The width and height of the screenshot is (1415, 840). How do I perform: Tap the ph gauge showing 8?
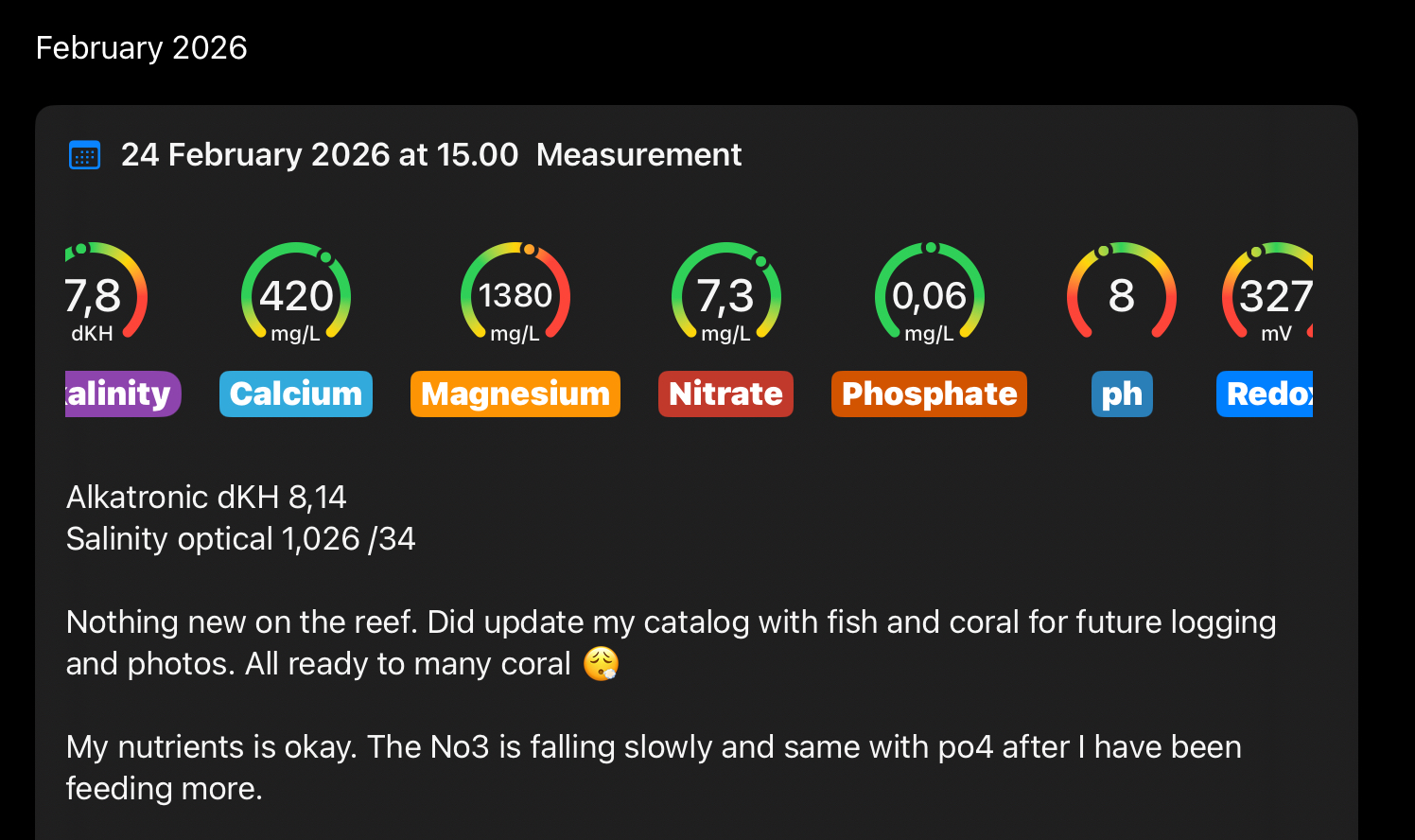pyautogui.click(x=1121, y=295)
